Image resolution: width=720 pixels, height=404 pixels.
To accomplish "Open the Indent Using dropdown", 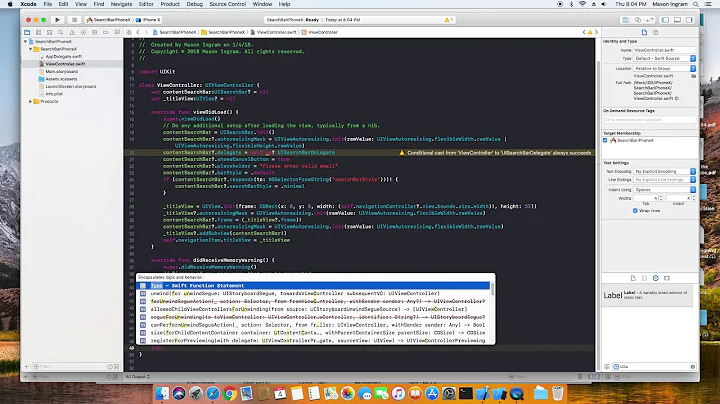I will coord(664,190).
